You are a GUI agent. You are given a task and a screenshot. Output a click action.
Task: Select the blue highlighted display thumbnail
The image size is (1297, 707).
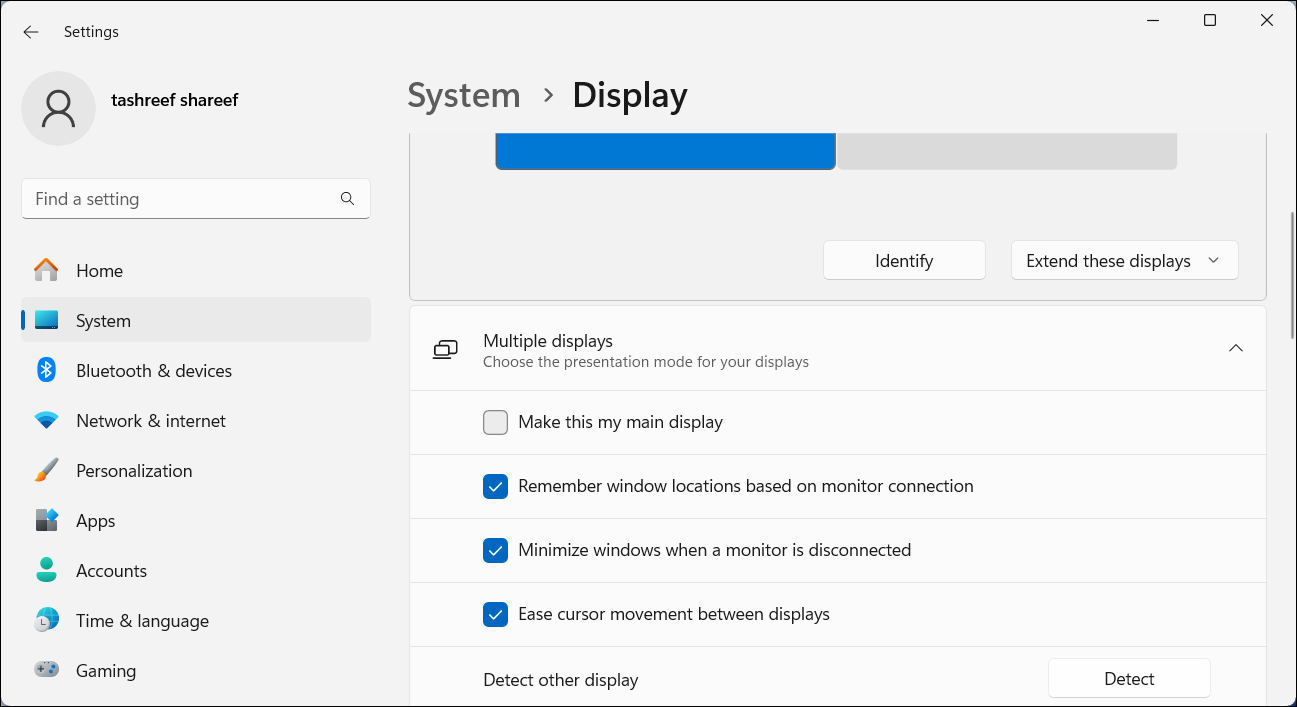pos(664,148)
